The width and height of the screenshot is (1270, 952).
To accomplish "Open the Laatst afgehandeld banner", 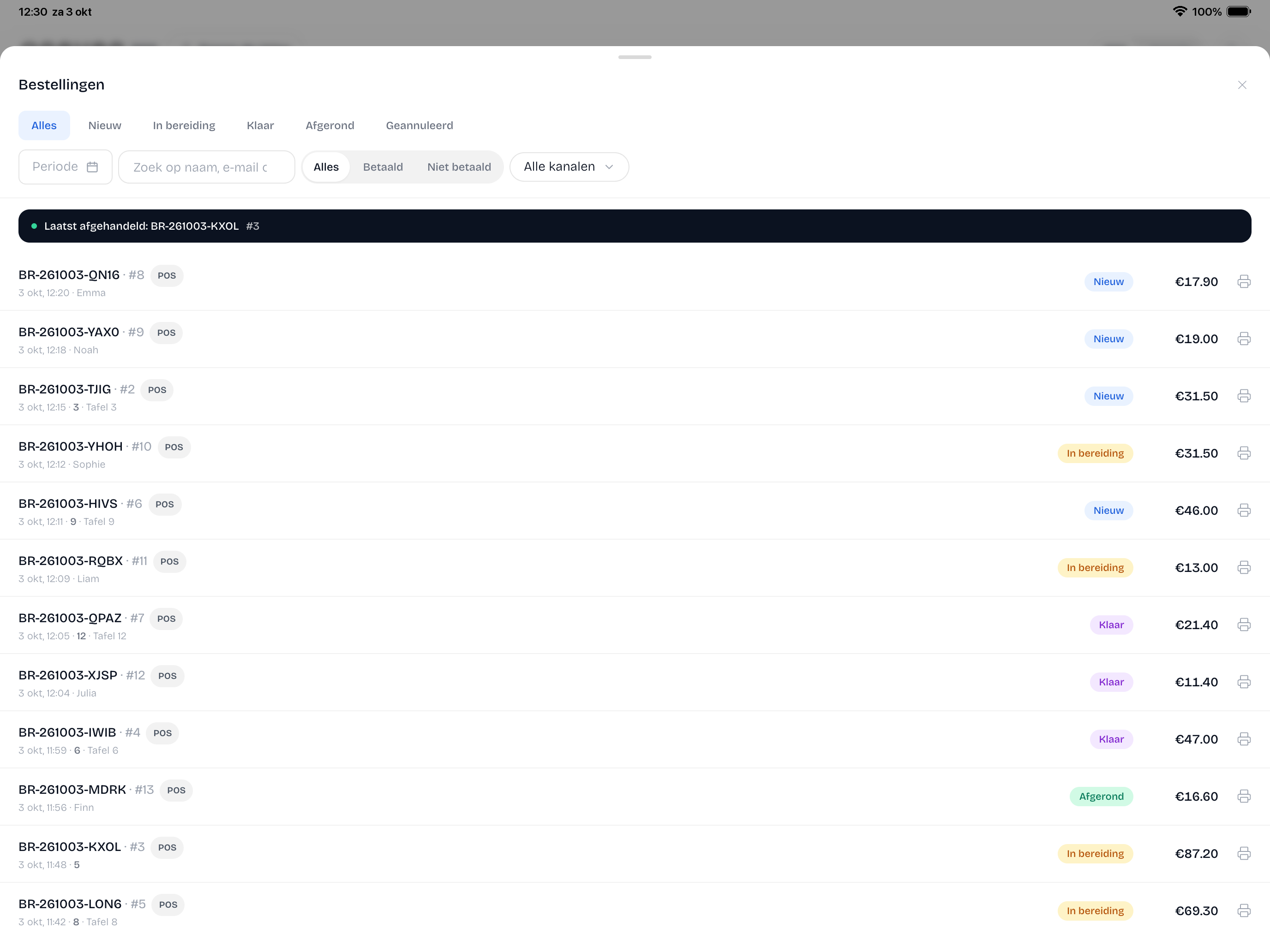I will click(635, 226).
